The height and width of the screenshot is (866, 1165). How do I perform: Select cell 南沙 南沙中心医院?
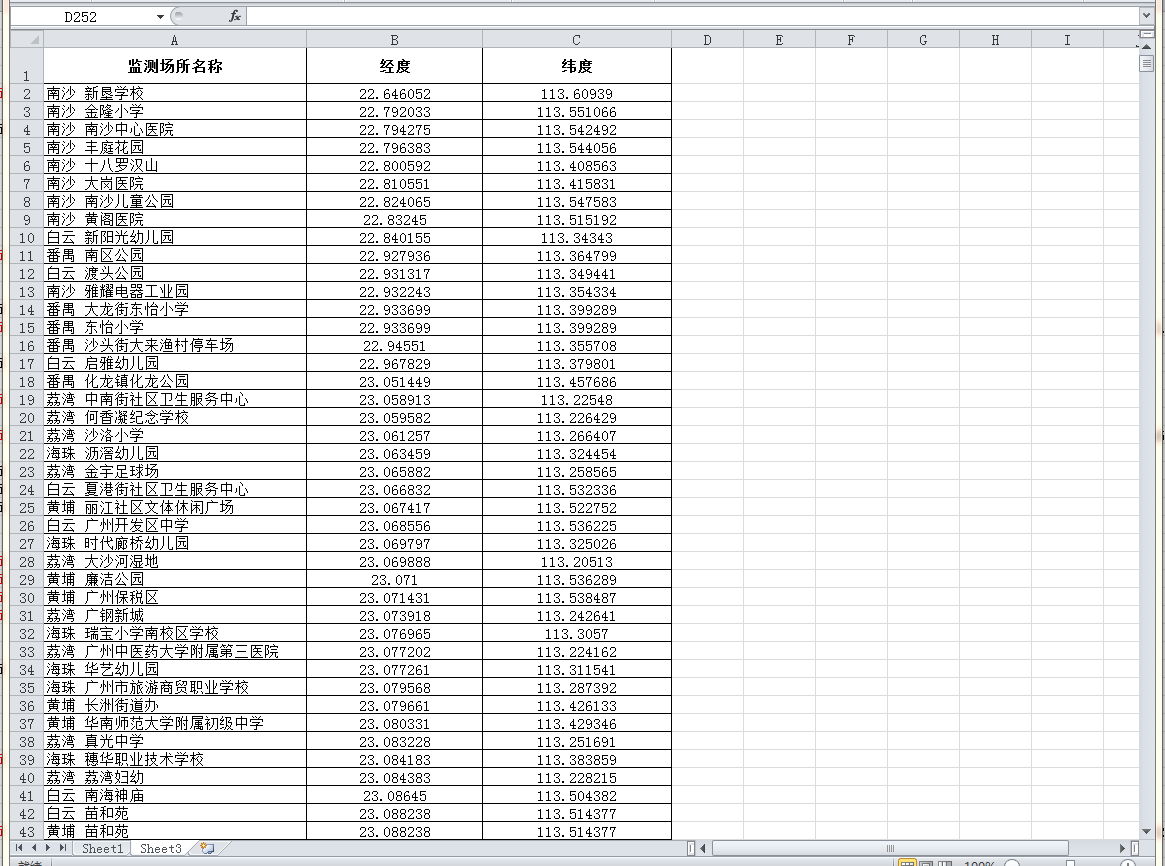click(x=175, y=129)
